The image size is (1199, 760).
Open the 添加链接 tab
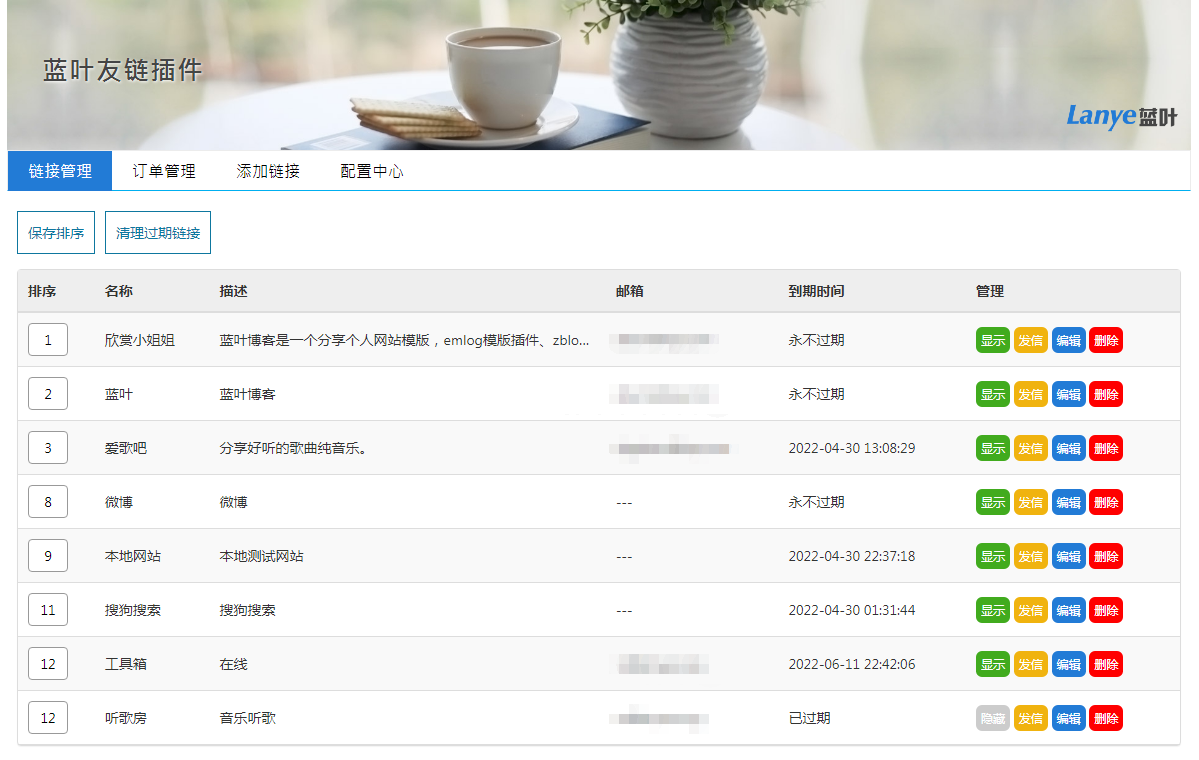[x=268, y=171]
